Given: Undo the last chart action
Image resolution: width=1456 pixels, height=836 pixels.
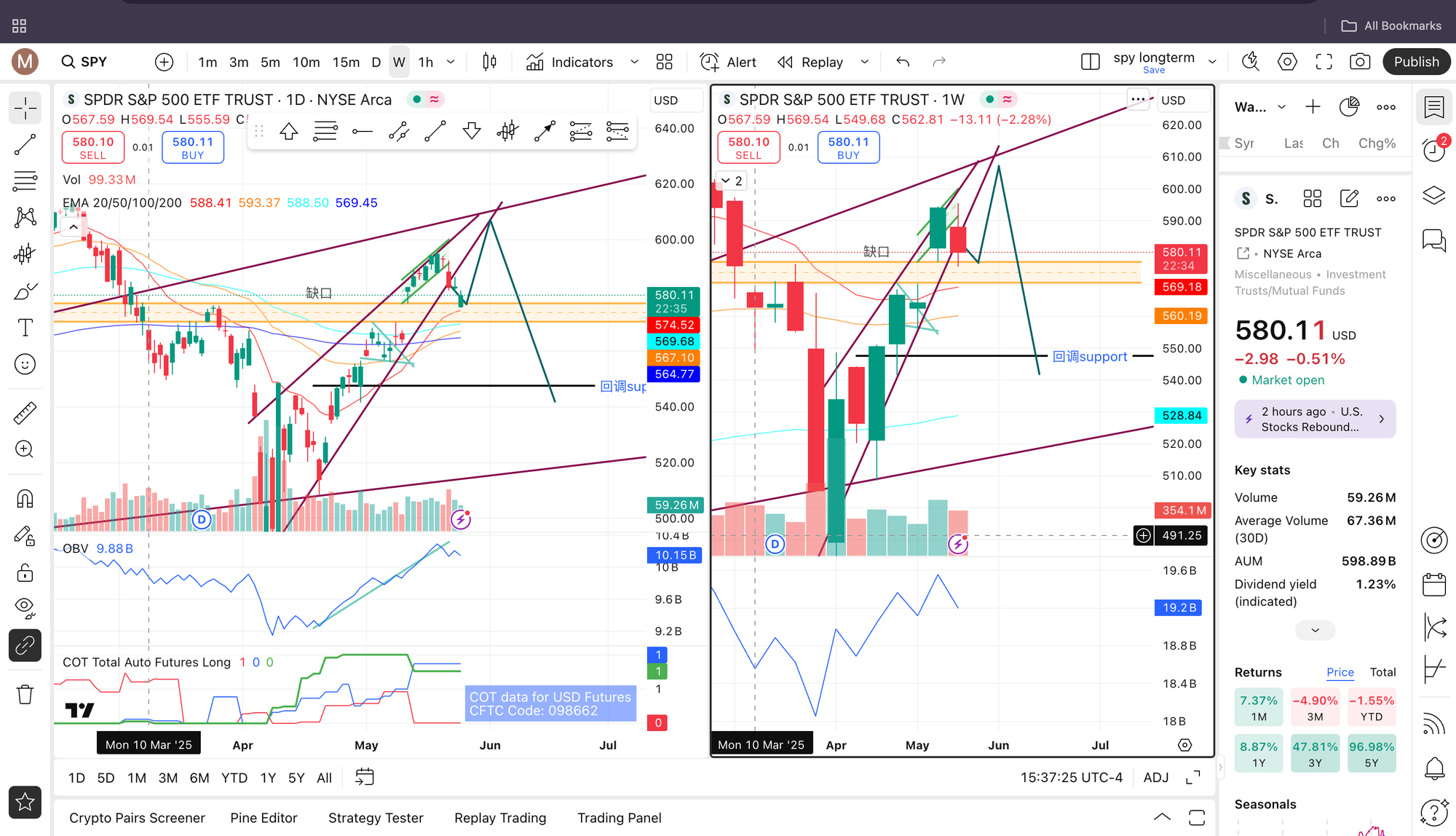Looking at the screenshot, I should point(903,62).
